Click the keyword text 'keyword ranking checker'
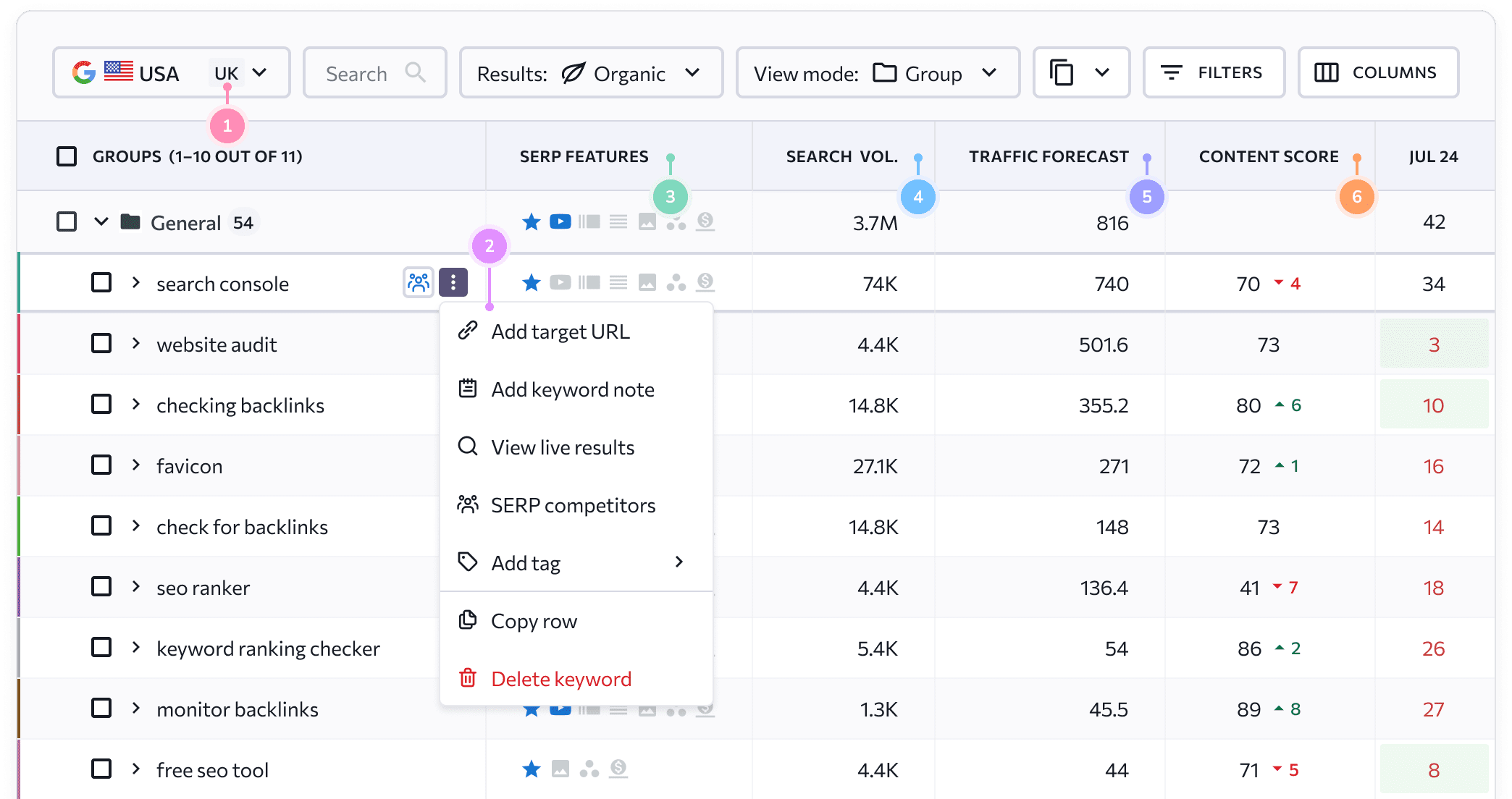The image size is (1512, 799). point(268,648)
